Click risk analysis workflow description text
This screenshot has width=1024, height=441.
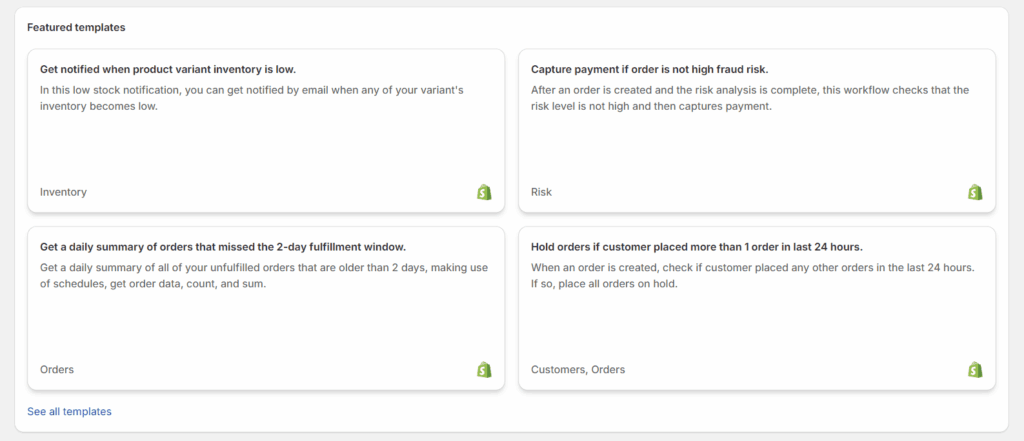pyautogui.click(x=750, y=98)
